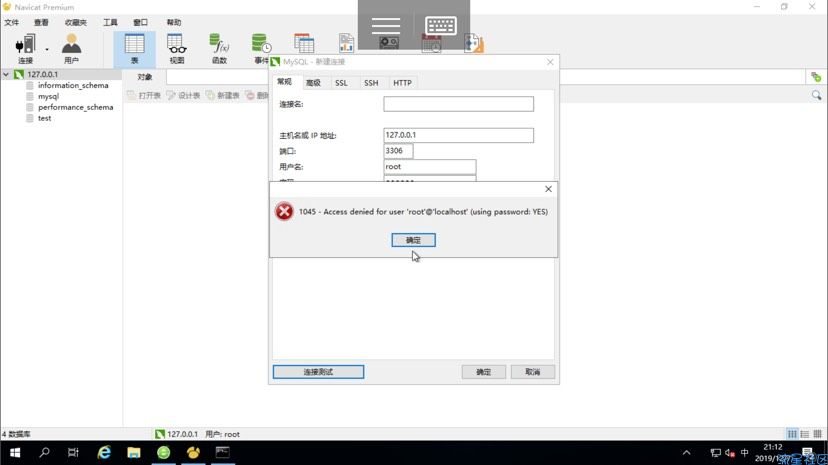The image size is (828, 465).
Task: Open the 文件 menu
Action: coord(12,22)
